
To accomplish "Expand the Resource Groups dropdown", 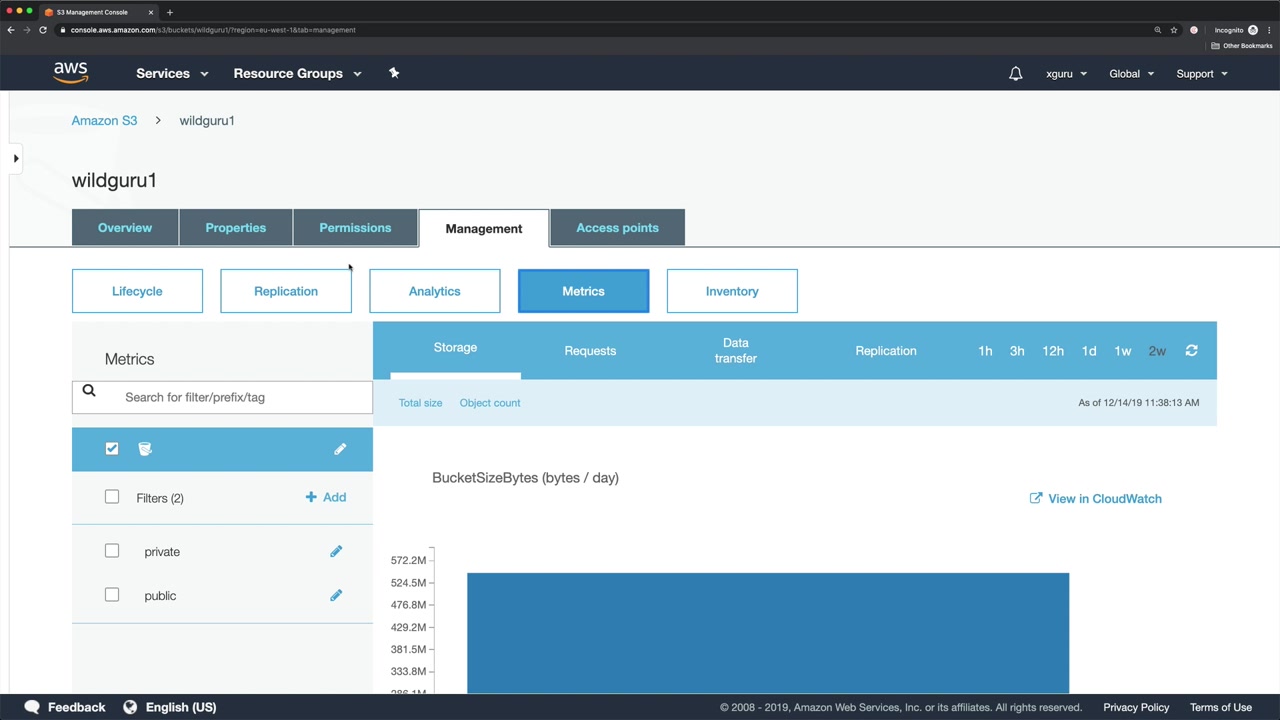I will (x=297, y=73).
